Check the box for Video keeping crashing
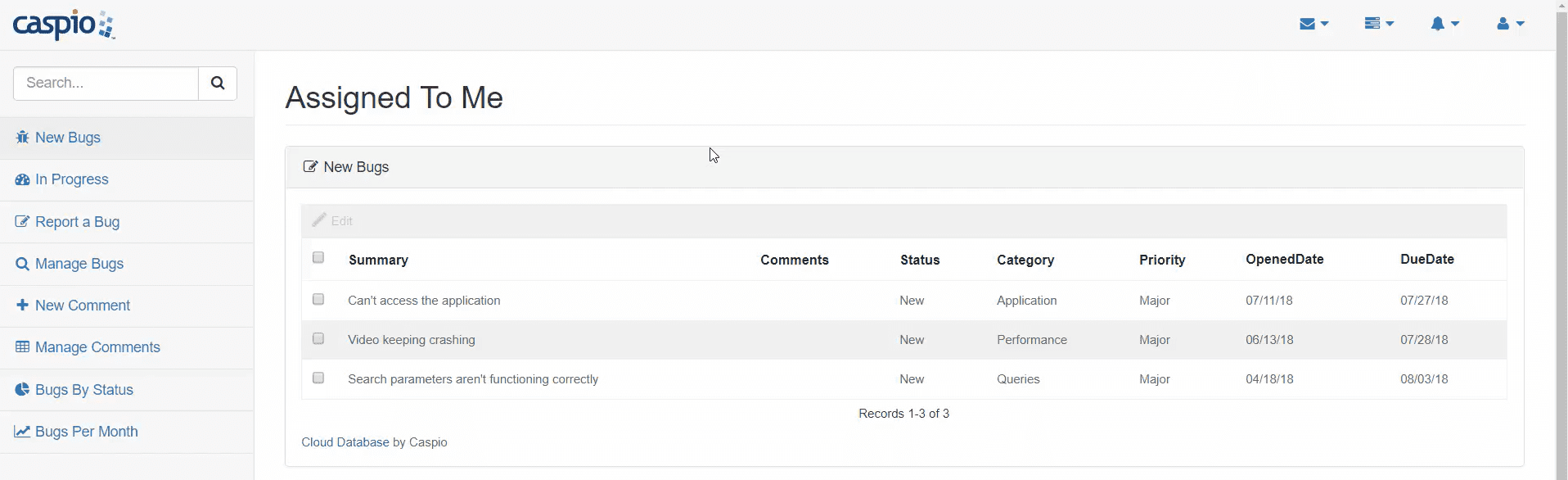This screenshot has height=480, width=1568. click(x=318, y=339)
